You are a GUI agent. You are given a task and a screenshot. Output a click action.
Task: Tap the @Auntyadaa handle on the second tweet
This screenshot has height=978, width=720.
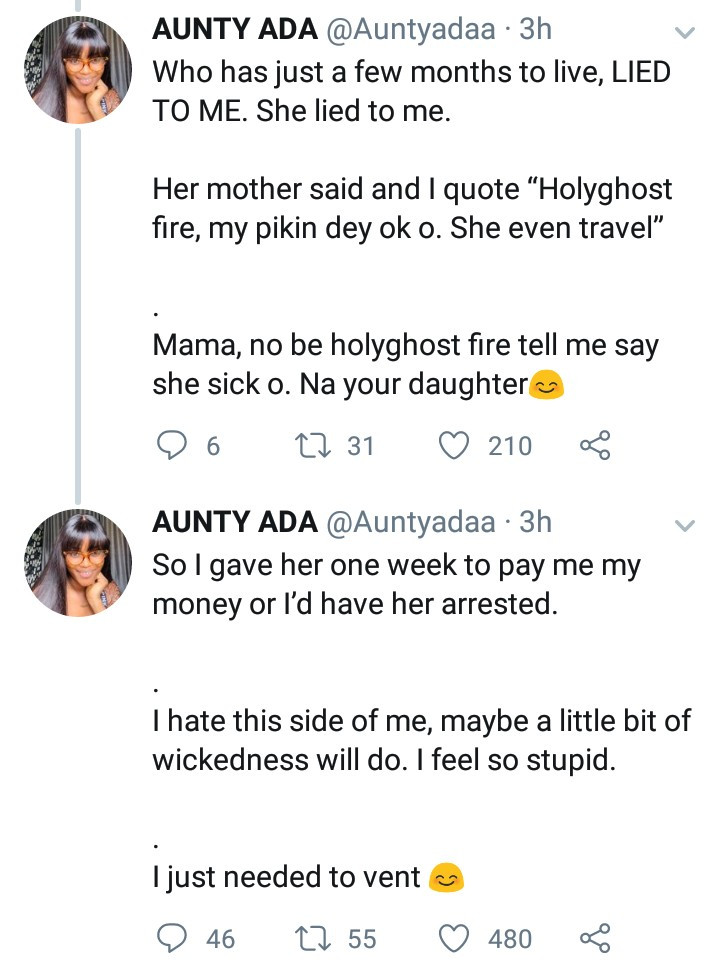tap(411, 522)
